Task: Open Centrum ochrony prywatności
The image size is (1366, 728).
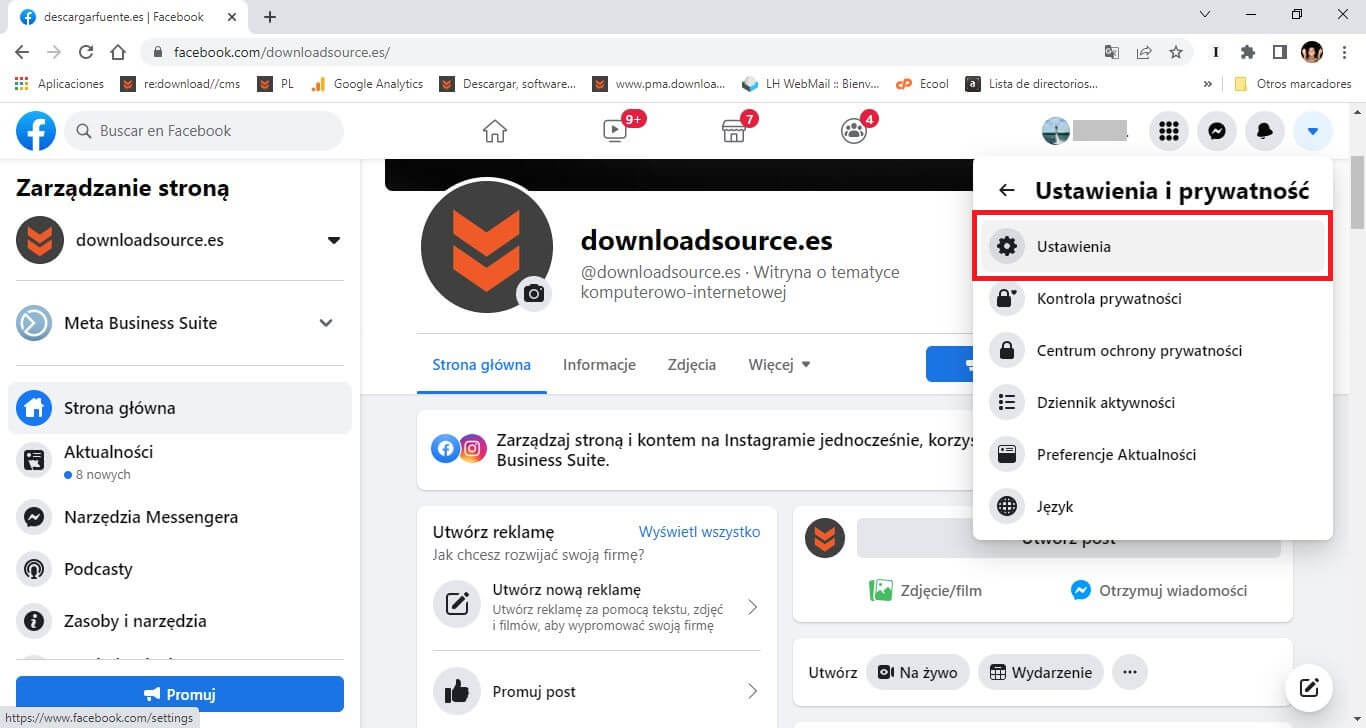Action: [x=1153, y=350]
